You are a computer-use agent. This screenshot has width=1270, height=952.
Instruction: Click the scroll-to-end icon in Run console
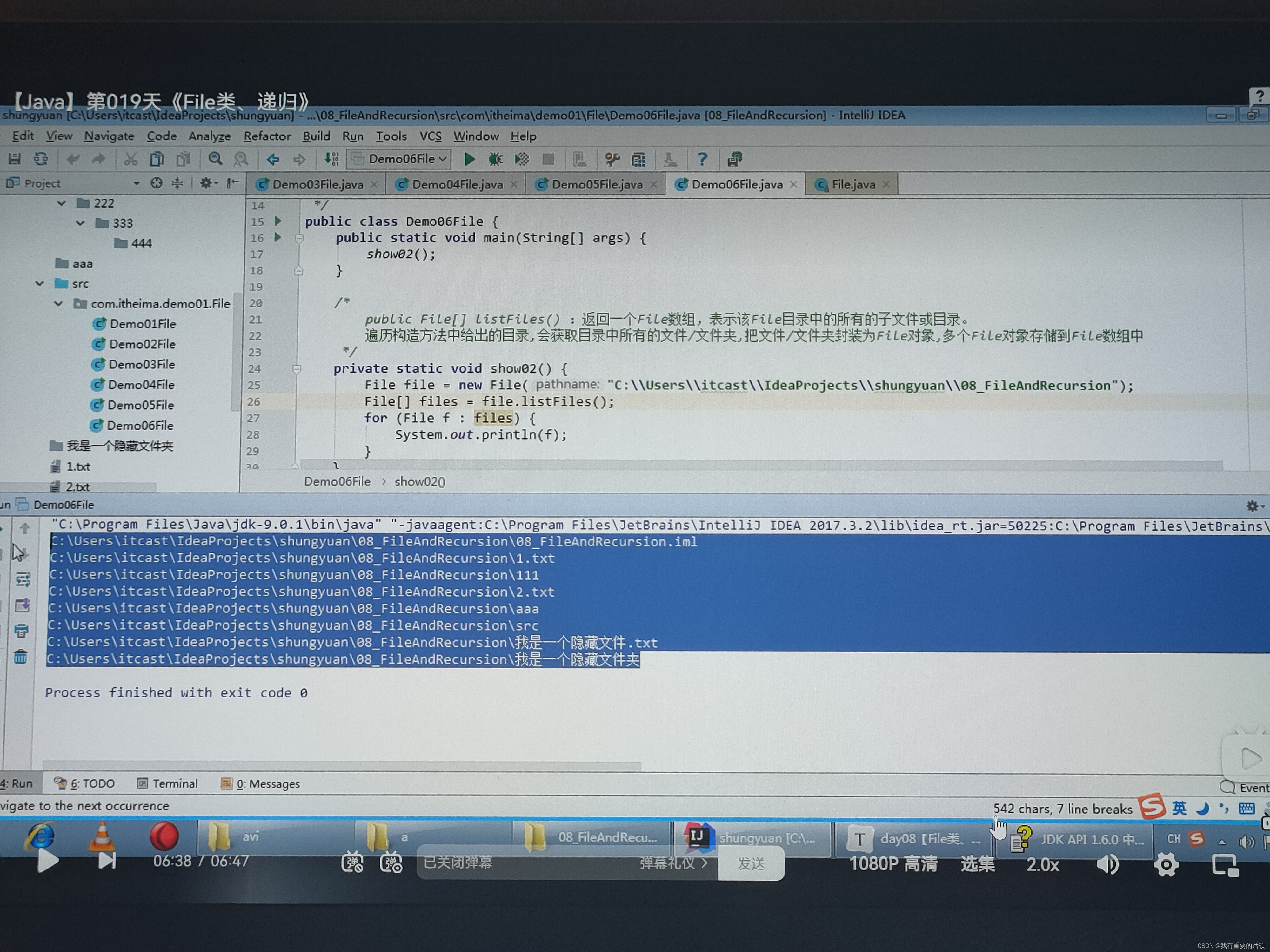pyautogui.click(x=23, y=605)
